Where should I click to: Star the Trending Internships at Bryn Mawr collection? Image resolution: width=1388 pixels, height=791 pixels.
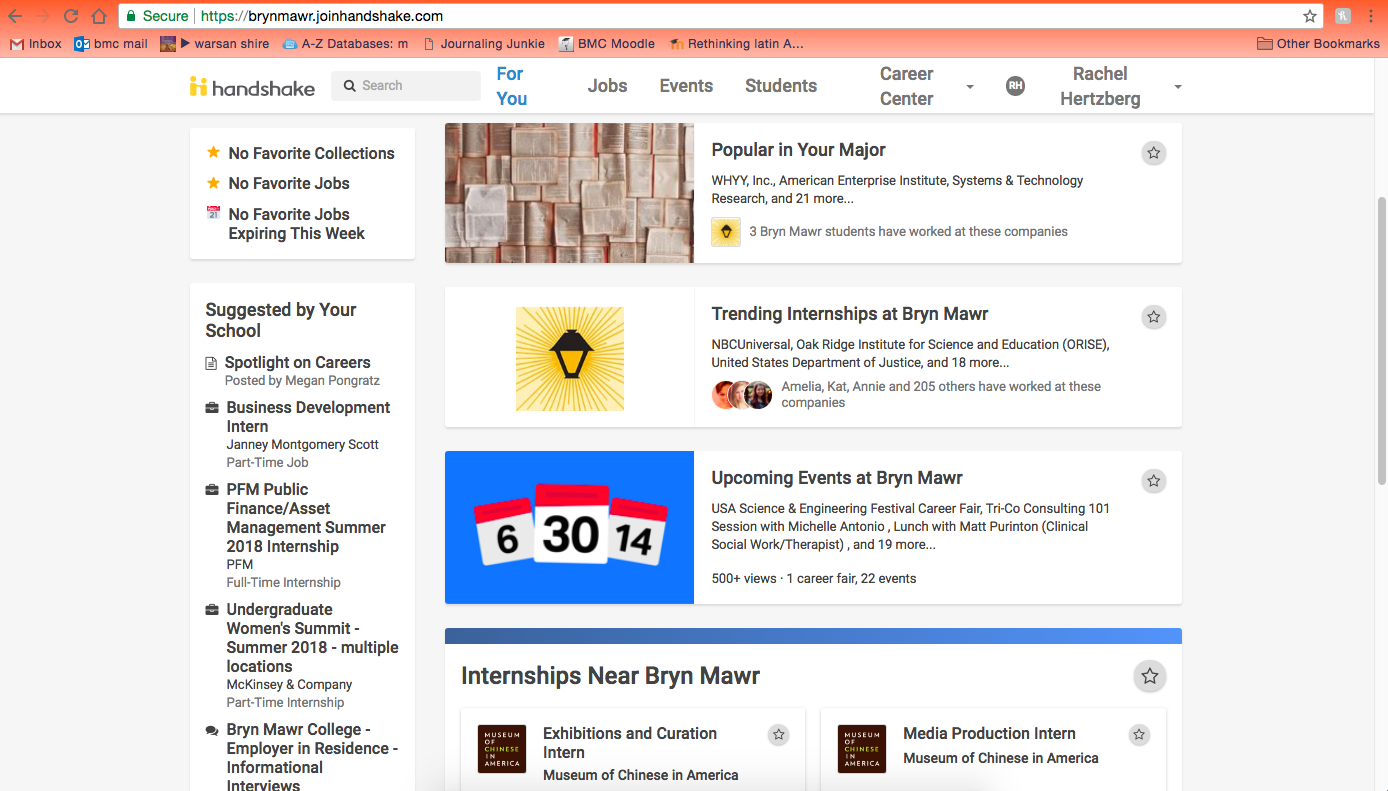(x=1153, y=317)
